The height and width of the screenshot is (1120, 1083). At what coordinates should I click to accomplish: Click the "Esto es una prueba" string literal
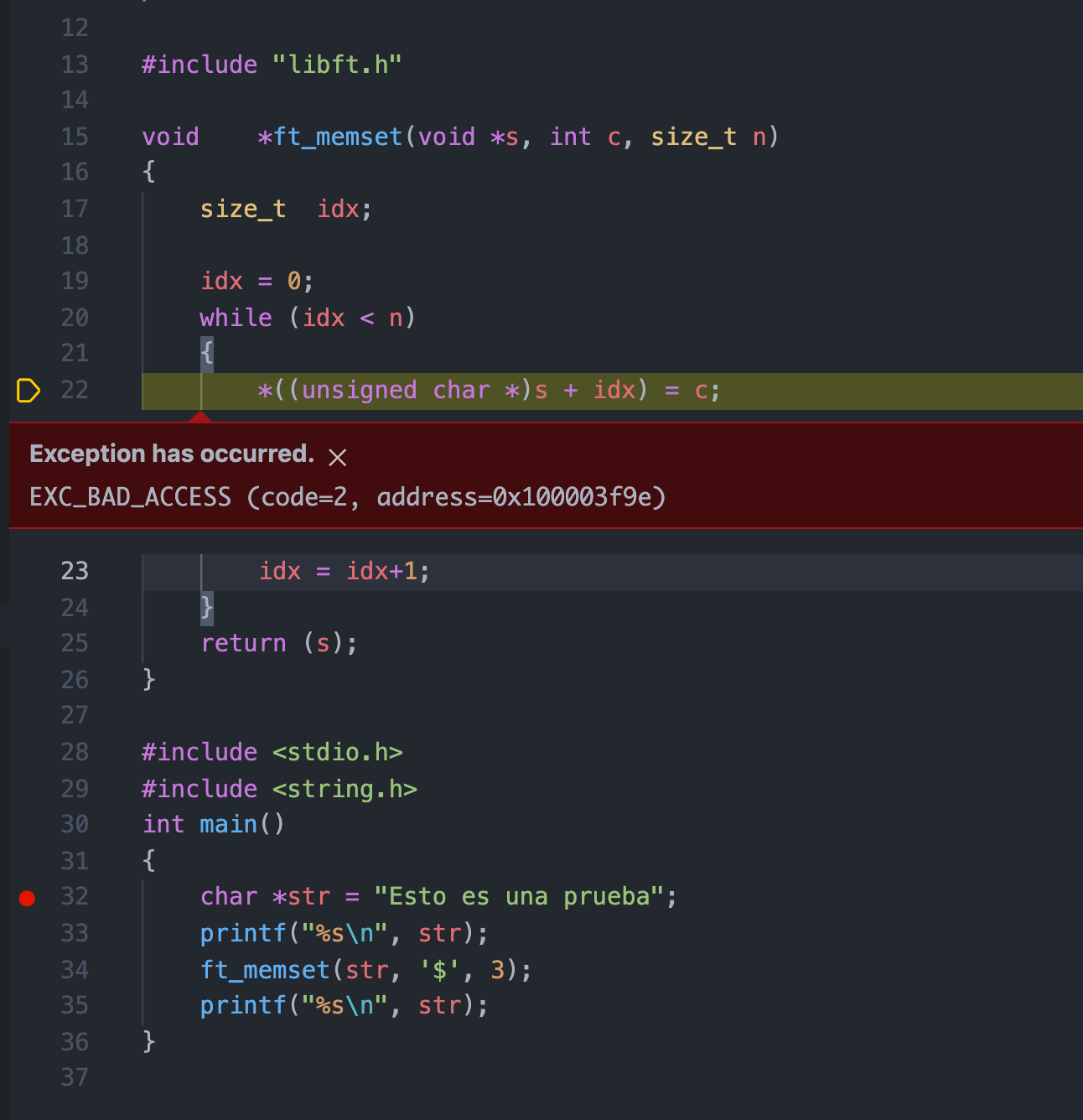[x=519, y=896]
